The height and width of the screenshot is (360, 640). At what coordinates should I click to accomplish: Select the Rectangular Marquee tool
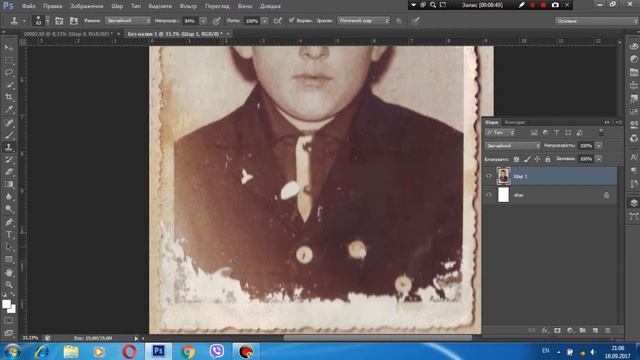point(9,60)
